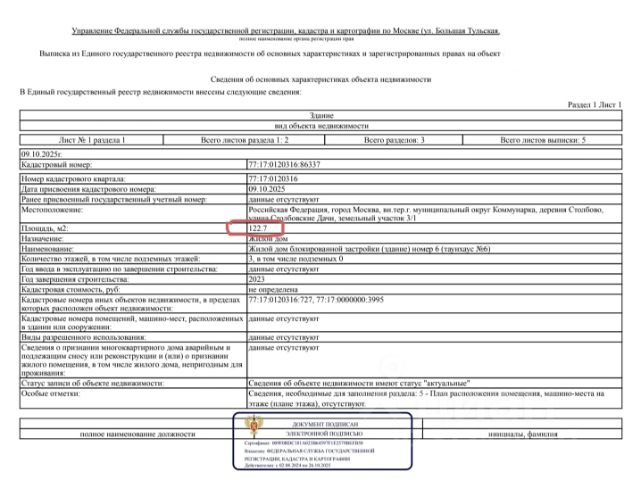Click the cell 'Всего разделов: 3'
640x480 pixels.
[x=394, y=140]
